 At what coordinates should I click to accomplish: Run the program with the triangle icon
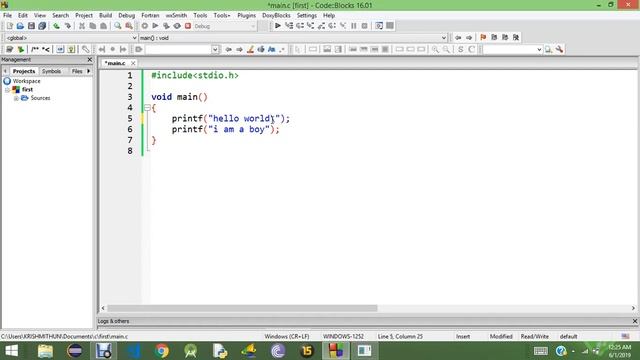tap(155, 26)
